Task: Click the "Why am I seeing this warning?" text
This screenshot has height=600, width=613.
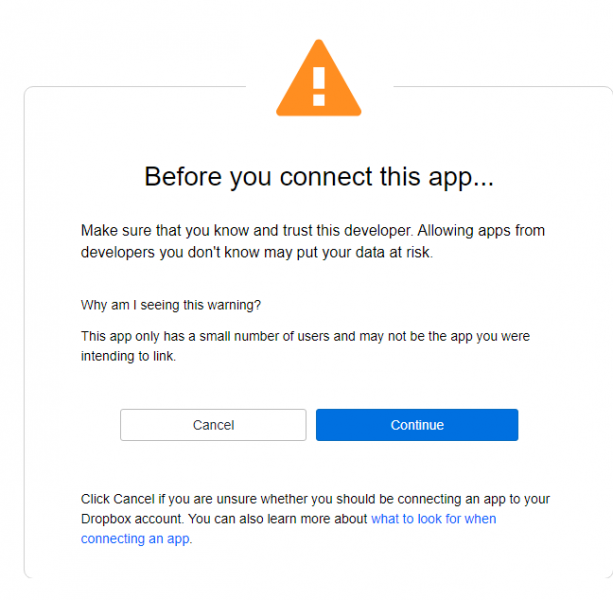Action: pos(171,305)
